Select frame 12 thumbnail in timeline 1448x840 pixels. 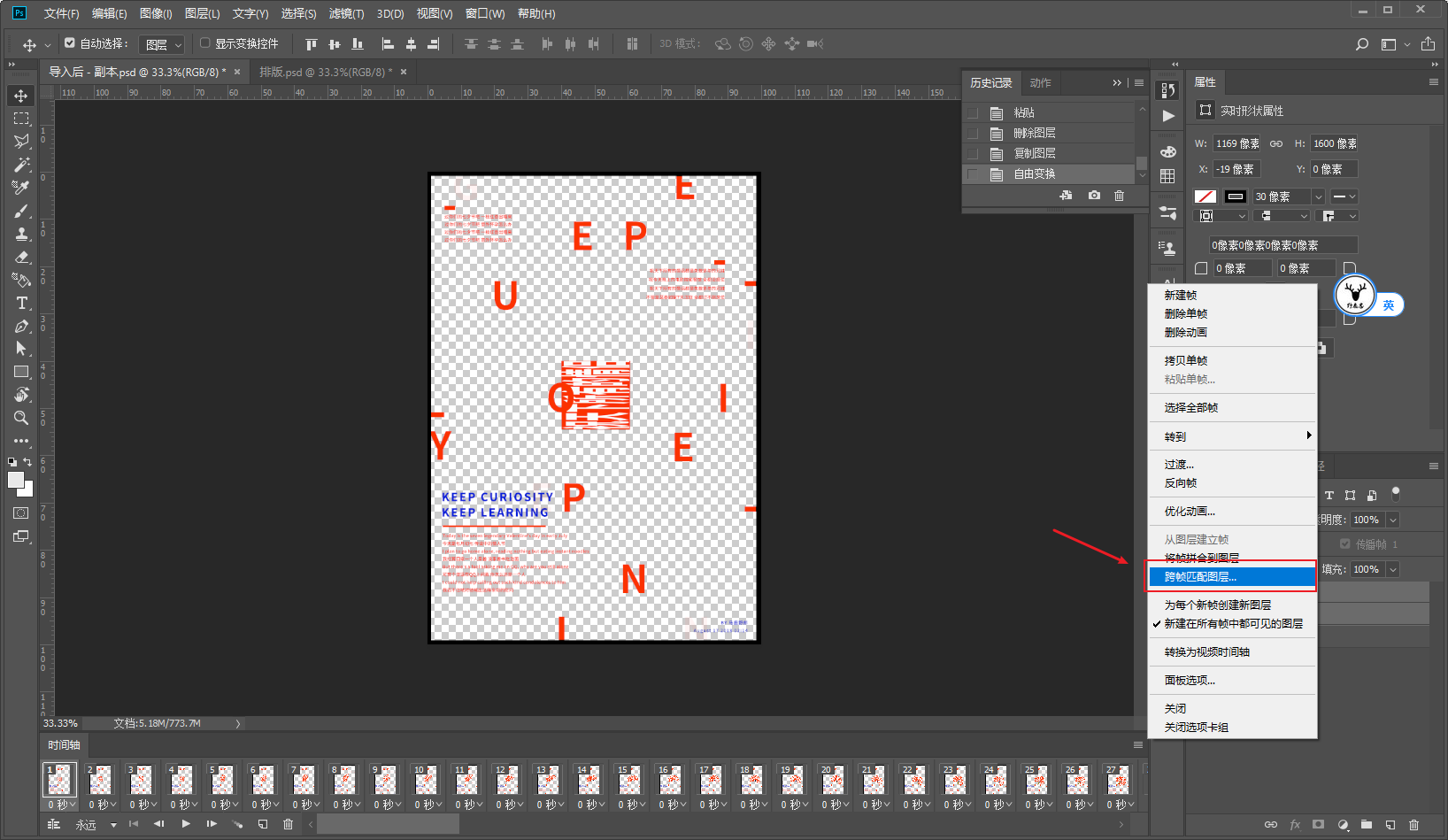pyautogui.click(x=507, y=780)
